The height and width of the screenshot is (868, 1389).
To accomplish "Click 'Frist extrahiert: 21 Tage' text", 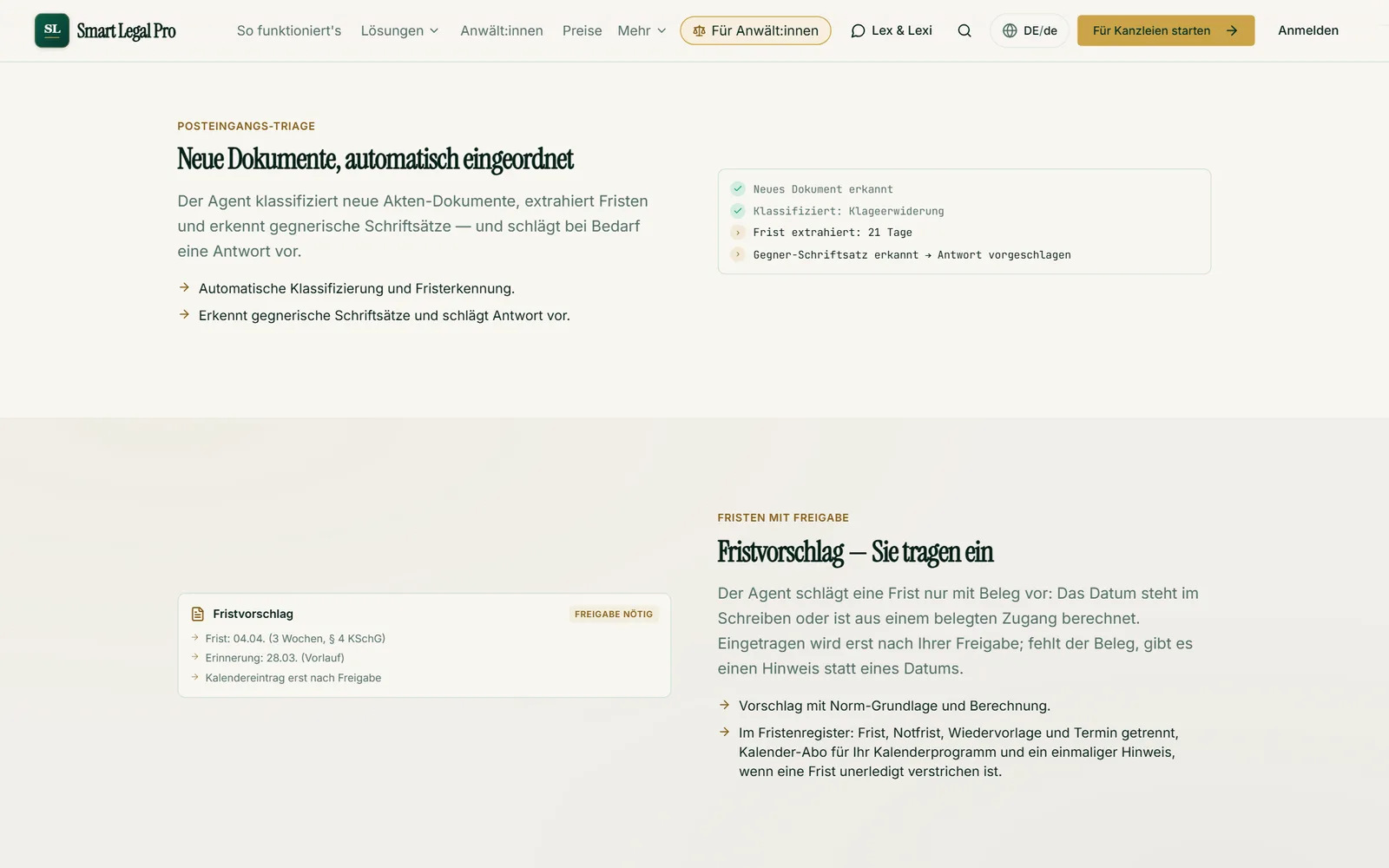I will 833,233.
